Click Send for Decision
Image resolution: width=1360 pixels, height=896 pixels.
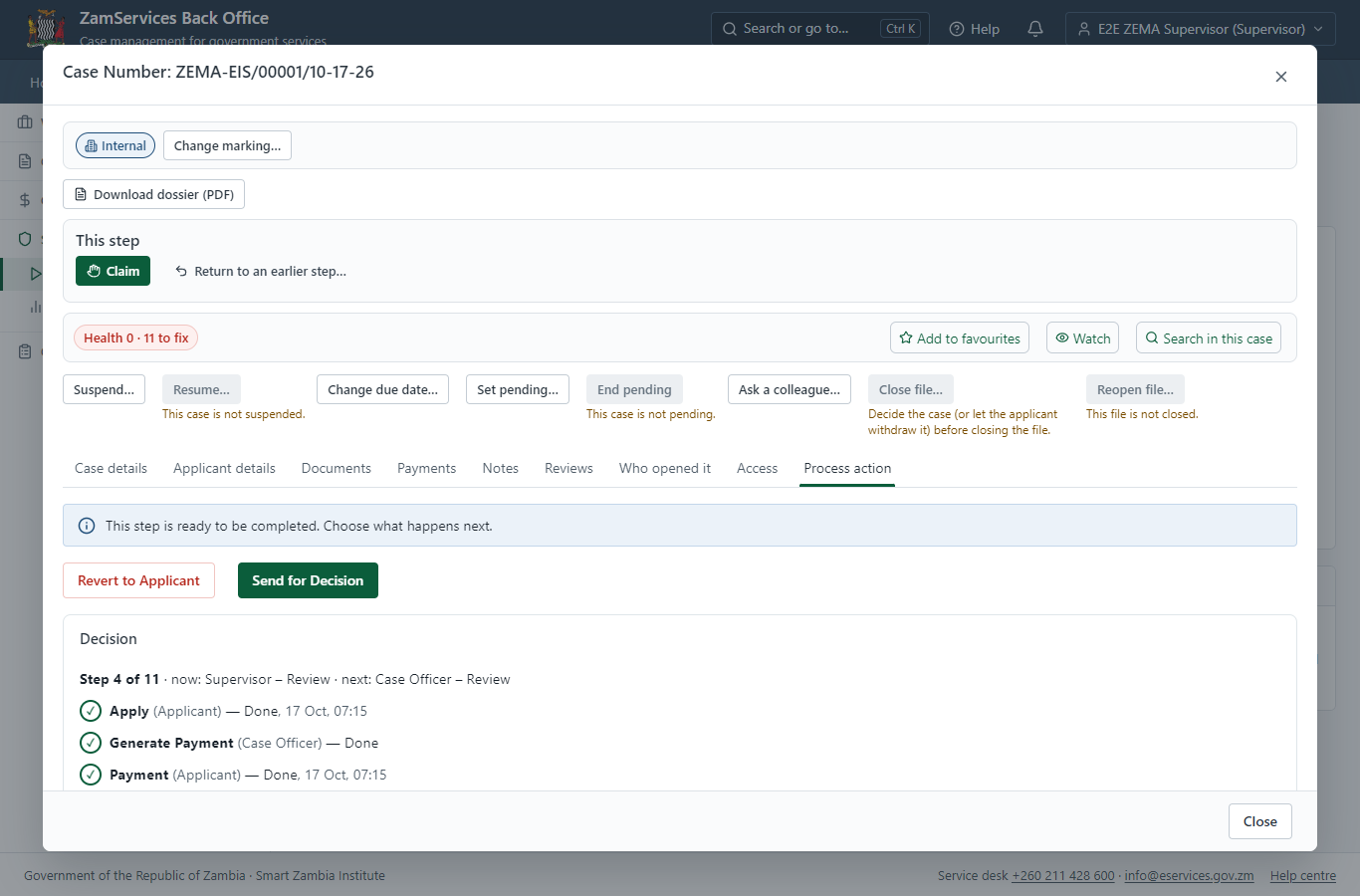[308, 580]
